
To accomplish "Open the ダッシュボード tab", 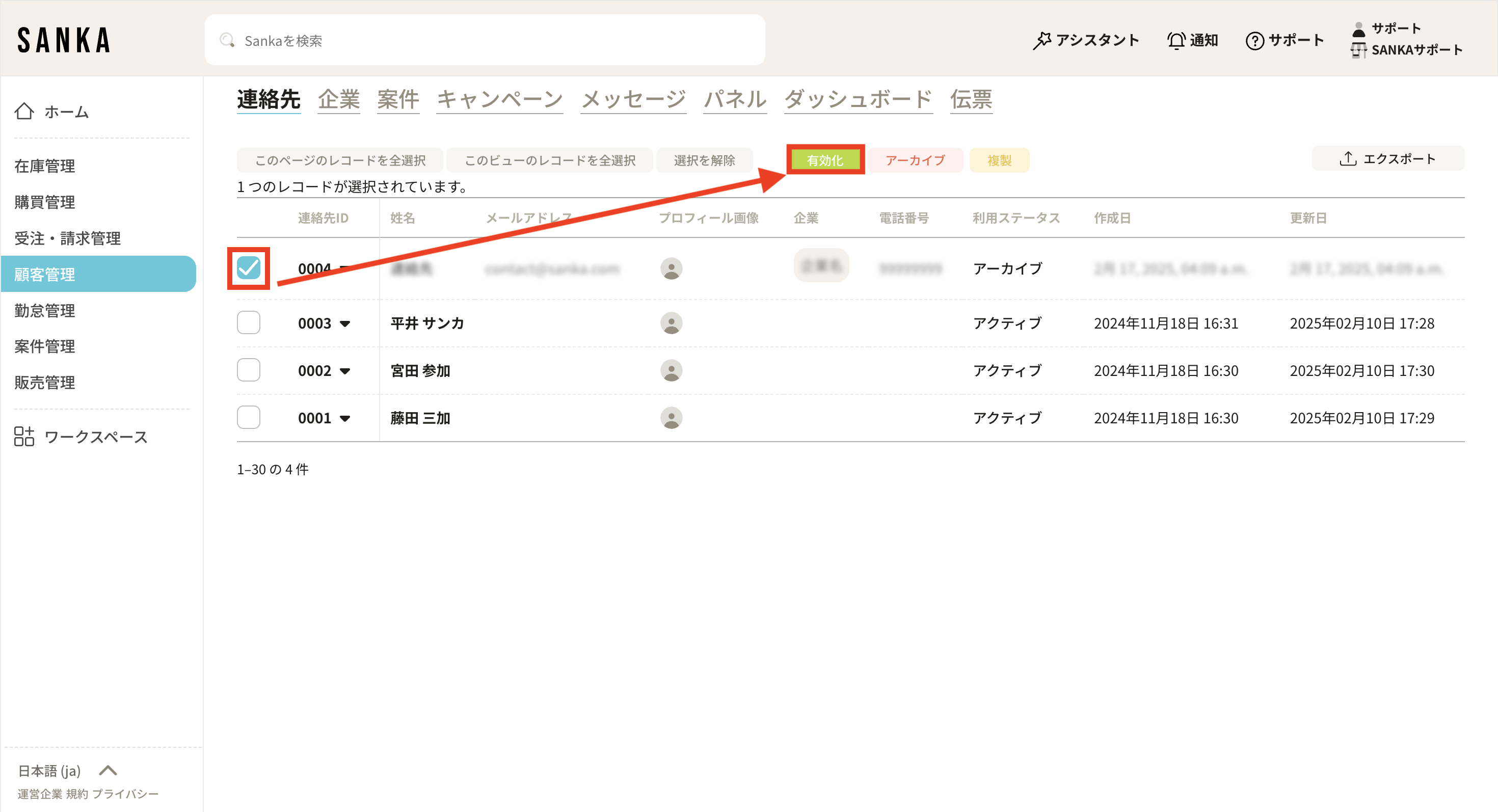I will 858,99.
